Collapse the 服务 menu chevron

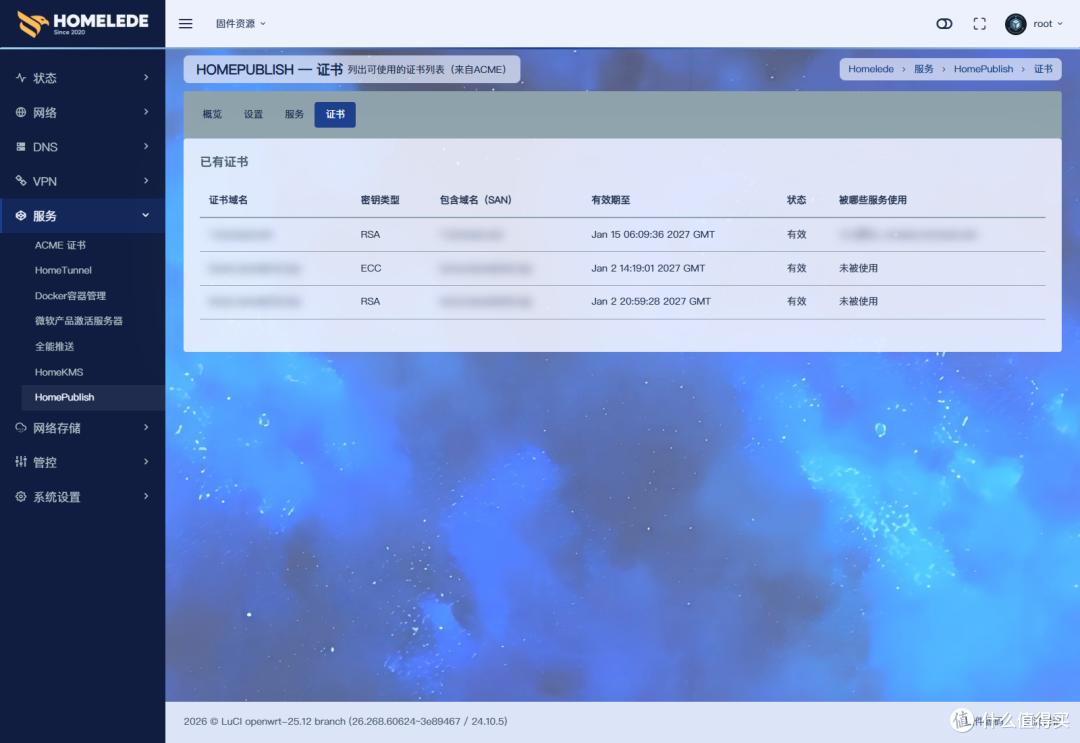146,215
